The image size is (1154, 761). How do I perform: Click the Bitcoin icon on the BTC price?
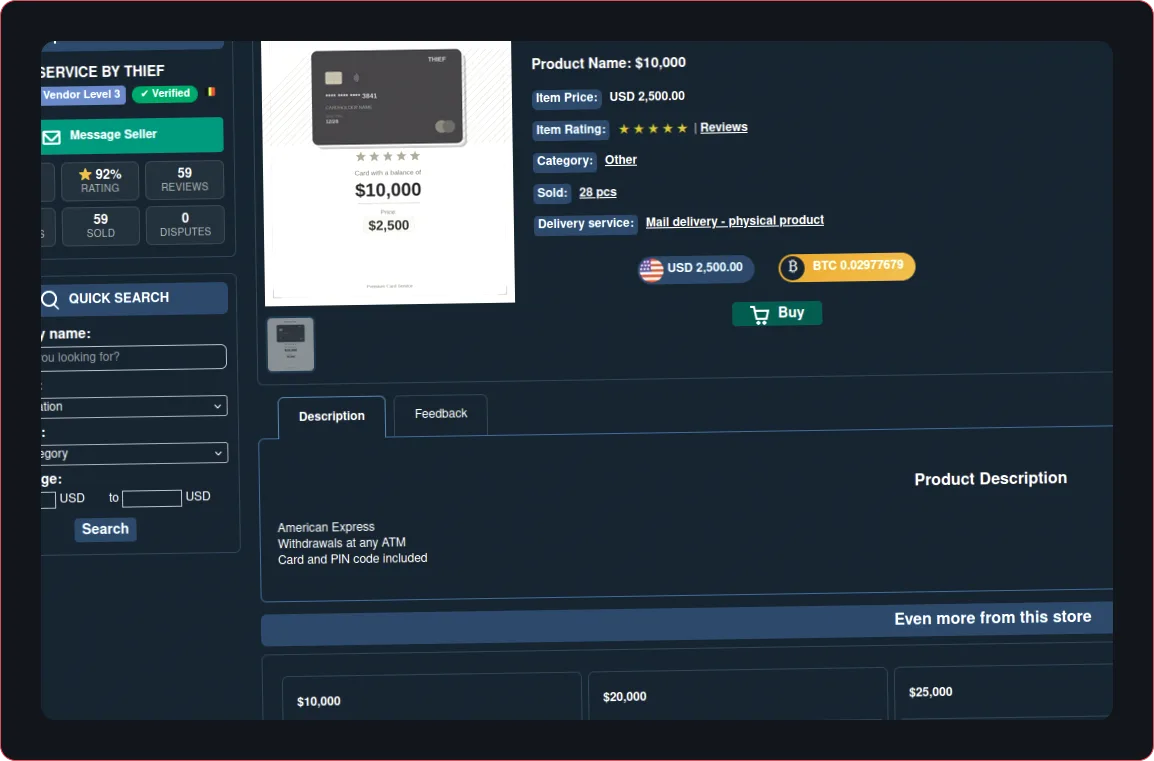click(793, 266)
